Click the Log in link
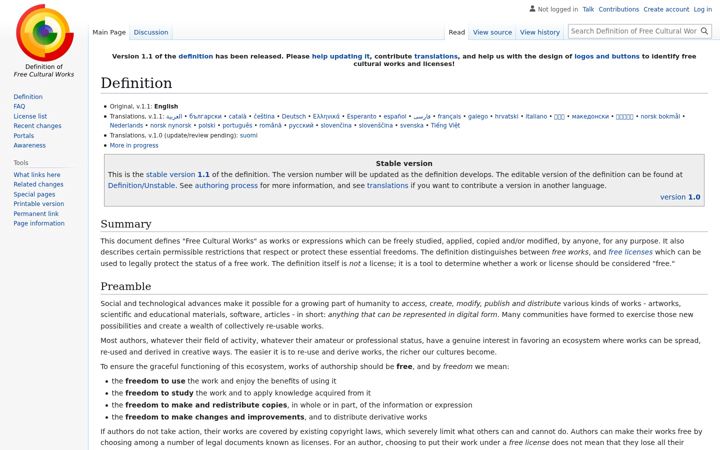This screenshot has height=450, width=720. click(703, 9)
